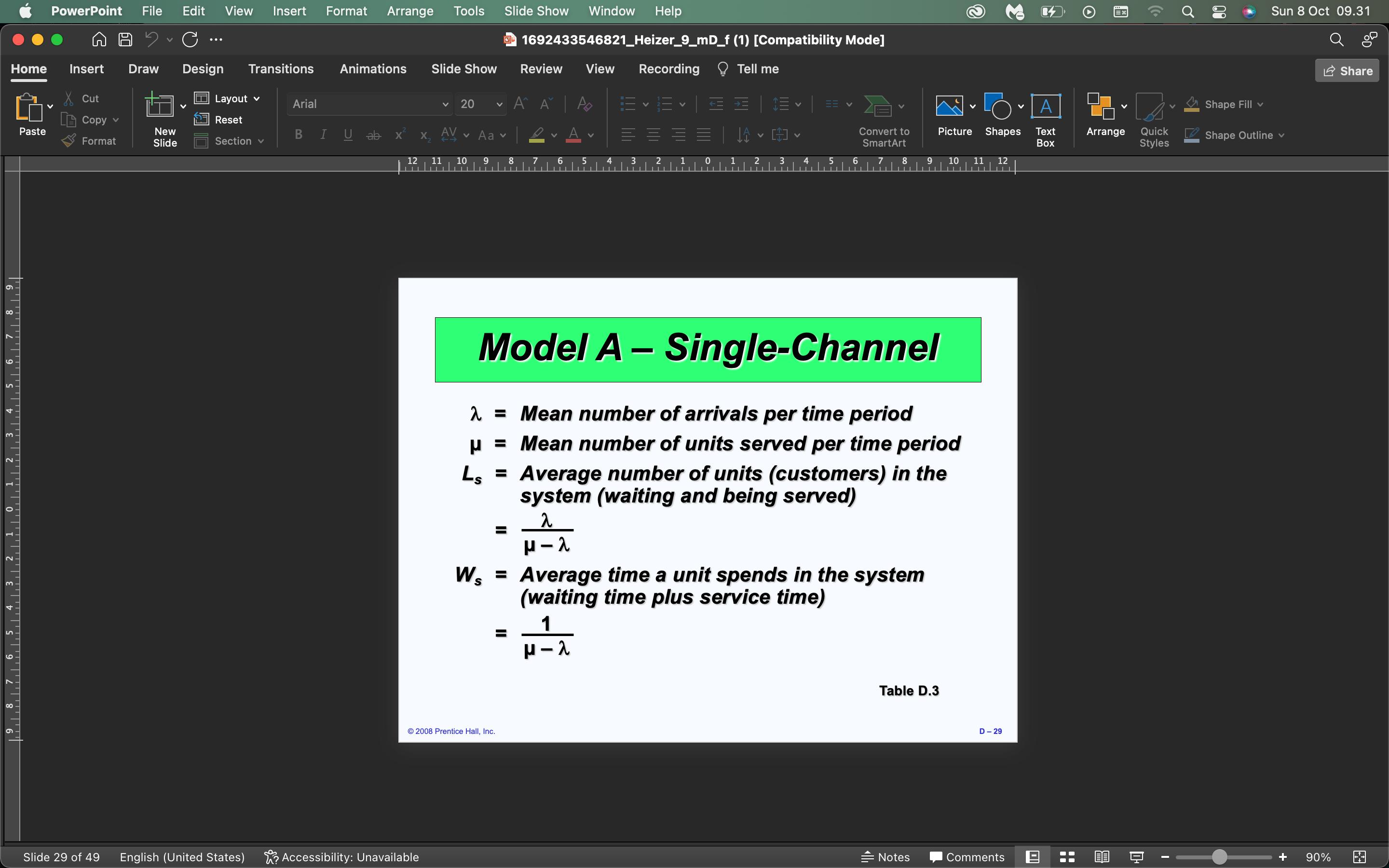Image resolution: width=1389 pixels, height=868 pixels.
Task: Click the New Slide icon
Action: pos(160,107)
